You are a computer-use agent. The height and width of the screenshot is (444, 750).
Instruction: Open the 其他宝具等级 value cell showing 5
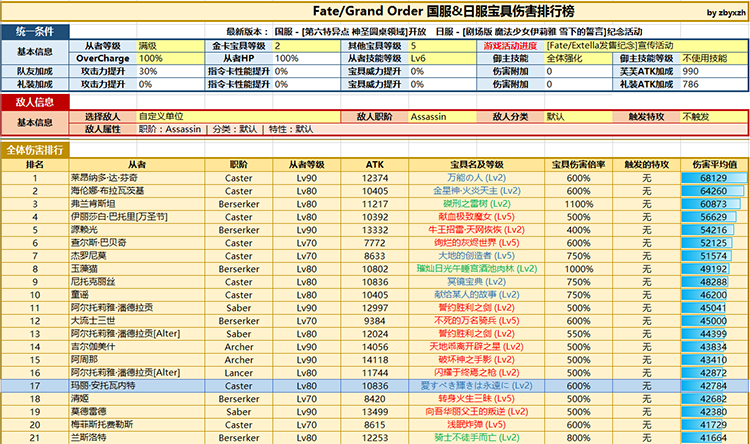tap(442, 46)
